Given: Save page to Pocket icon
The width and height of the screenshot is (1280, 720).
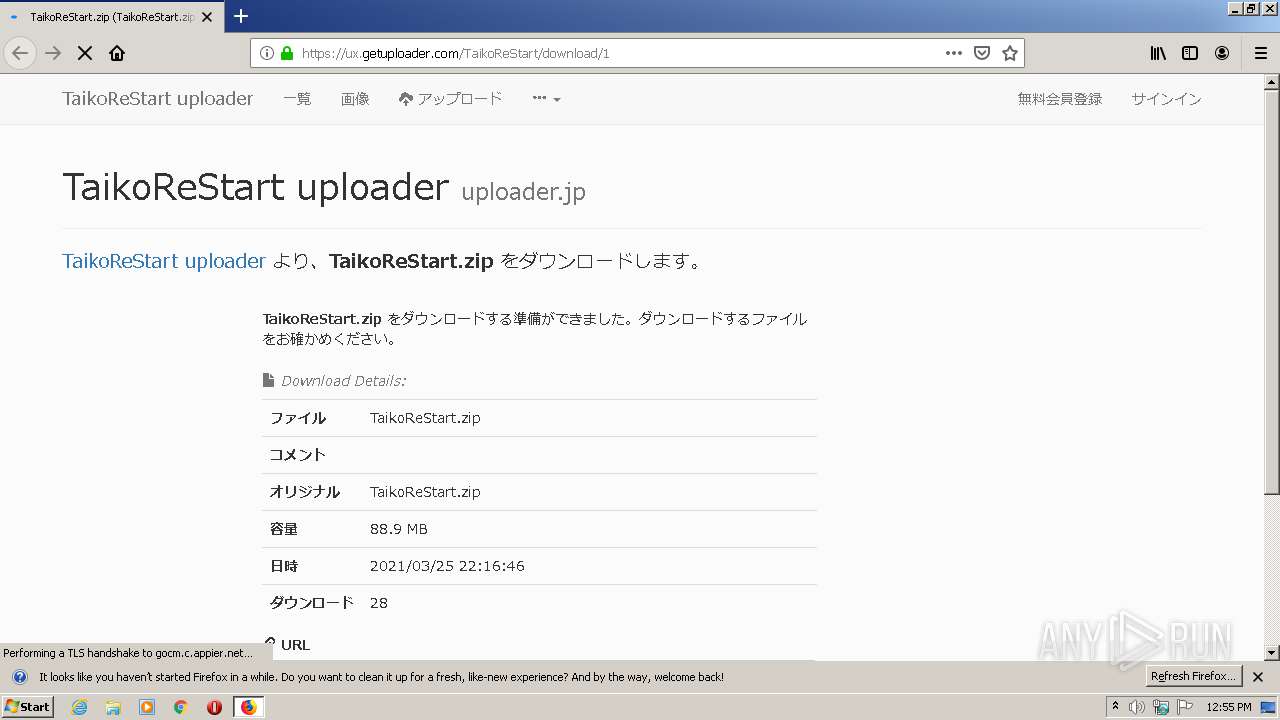Looking at the screenshot, I should click(982, 53).
